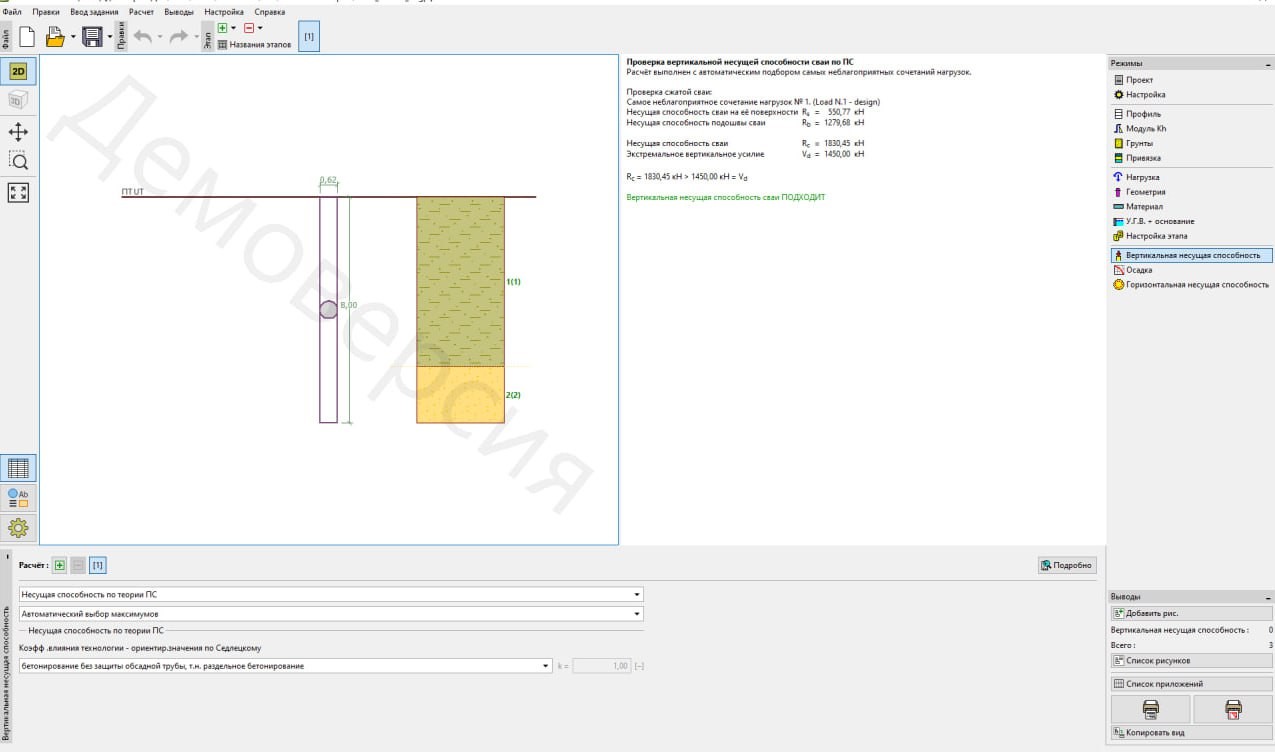Click the Подробно button
The width and height of the screenshot is (1275, 752).
1067,565
